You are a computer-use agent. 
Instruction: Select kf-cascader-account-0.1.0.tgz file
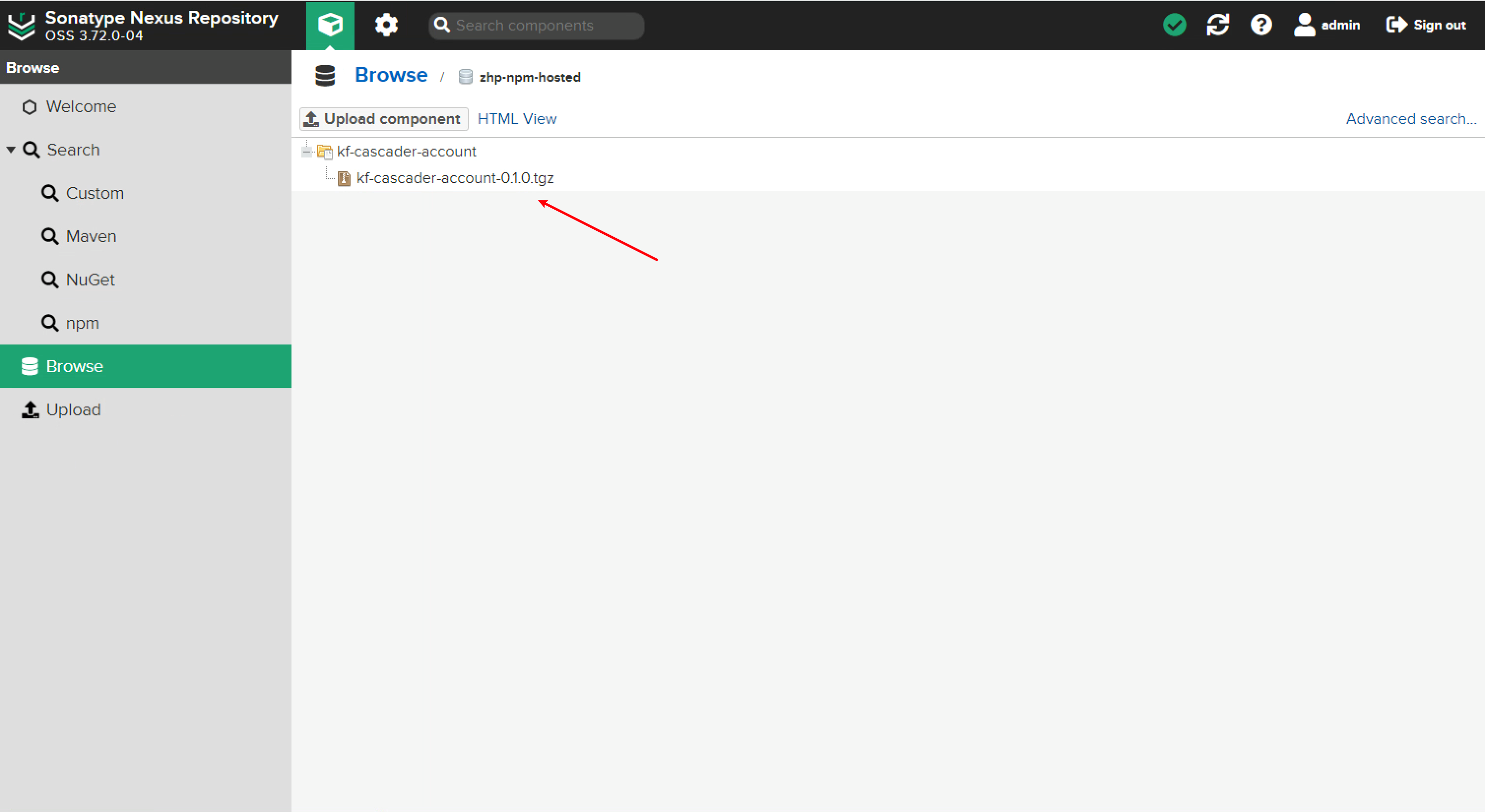pos(454,178)
